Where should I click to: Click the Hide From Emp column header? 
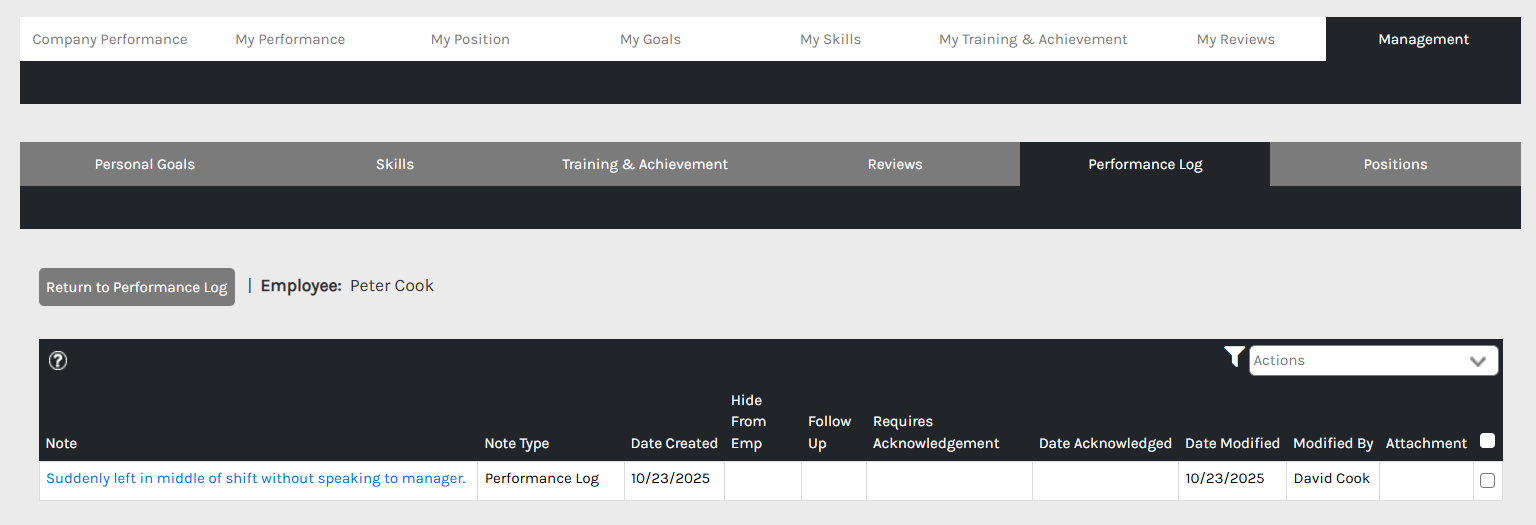[748, 421]
